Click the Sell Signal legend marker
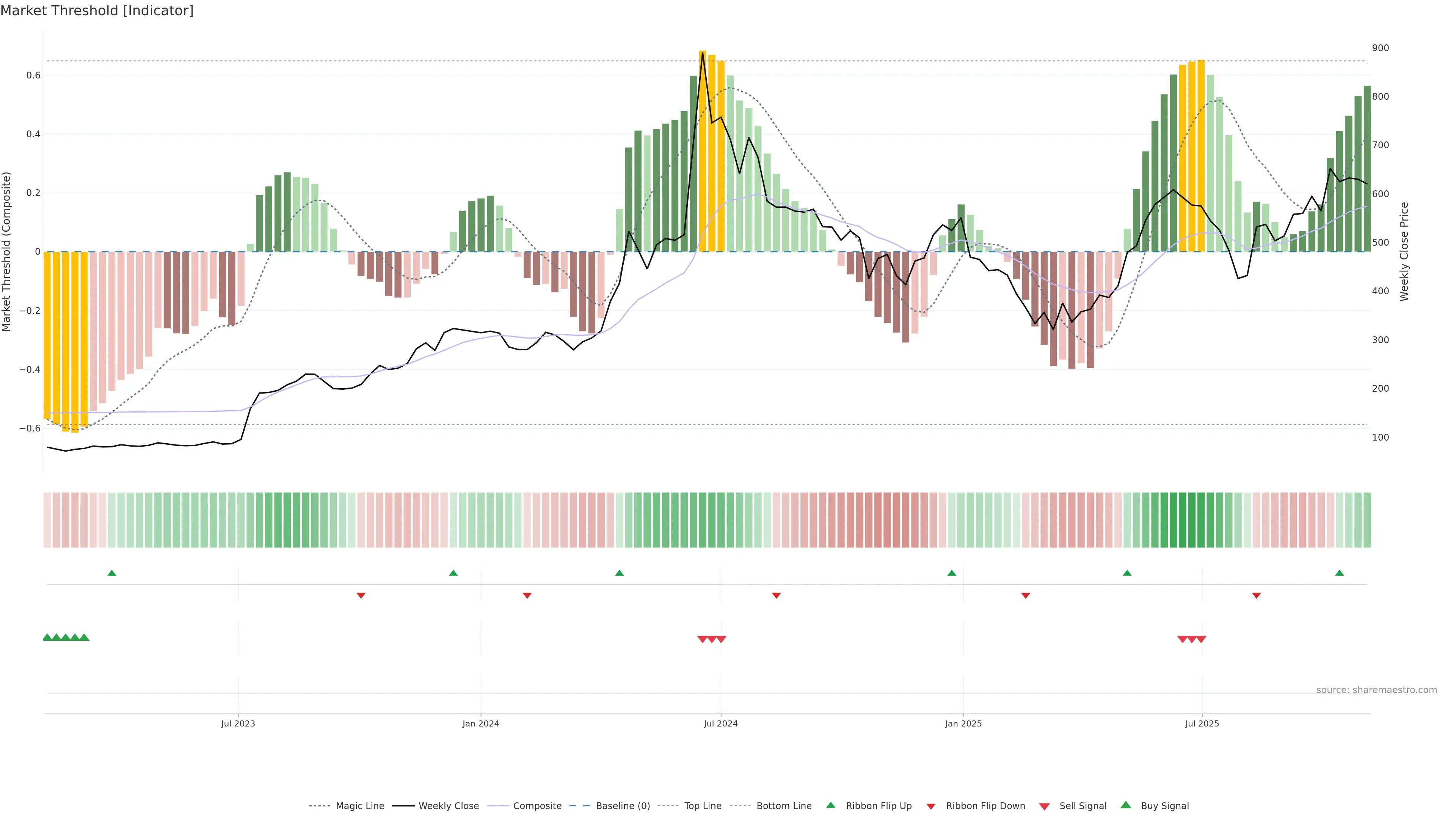Viewport: 1456px width, 819px height. [1045, 806]
